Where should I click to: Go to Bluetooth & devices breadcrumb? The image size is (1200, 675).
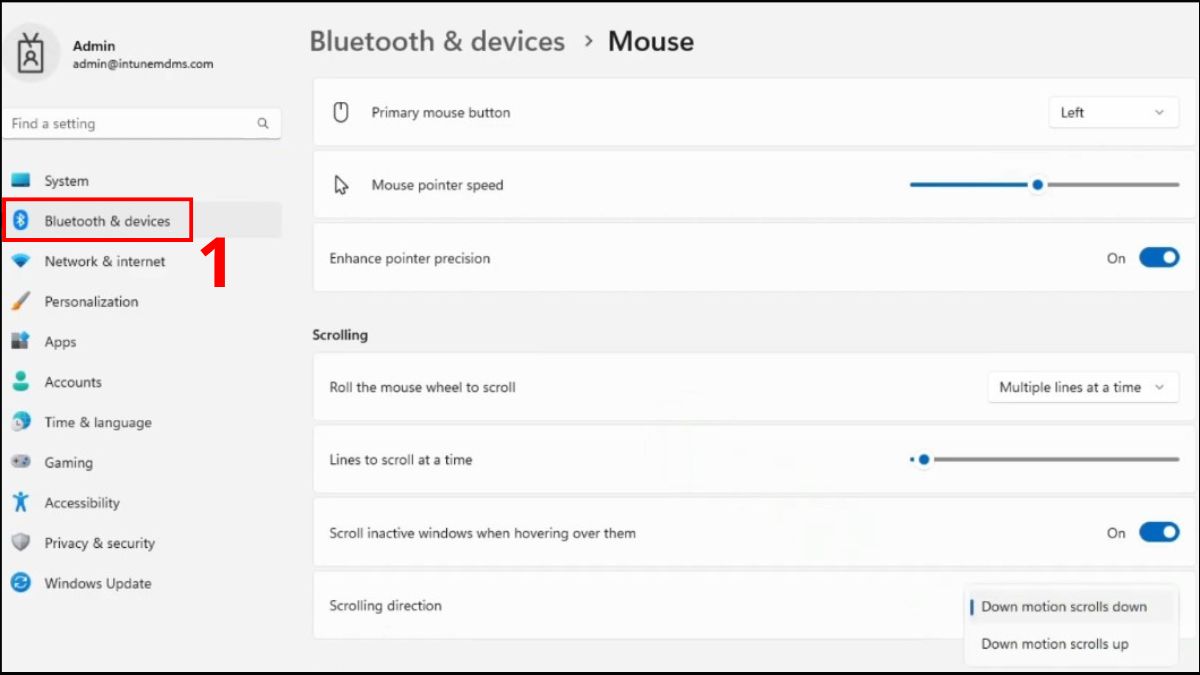pos(437,42)
